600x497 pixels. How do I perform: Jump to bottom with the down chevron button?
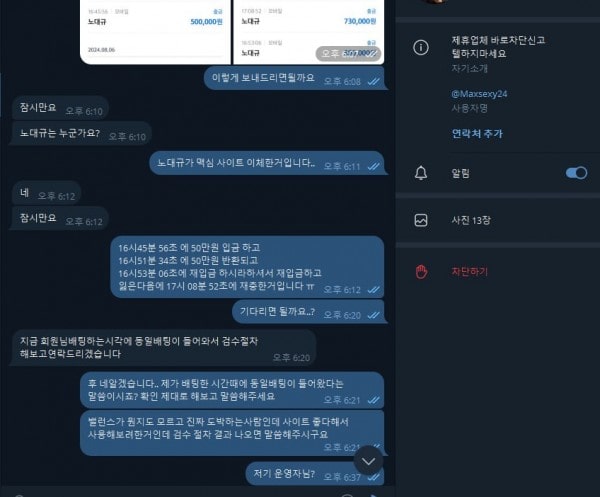tap(368, 461)
